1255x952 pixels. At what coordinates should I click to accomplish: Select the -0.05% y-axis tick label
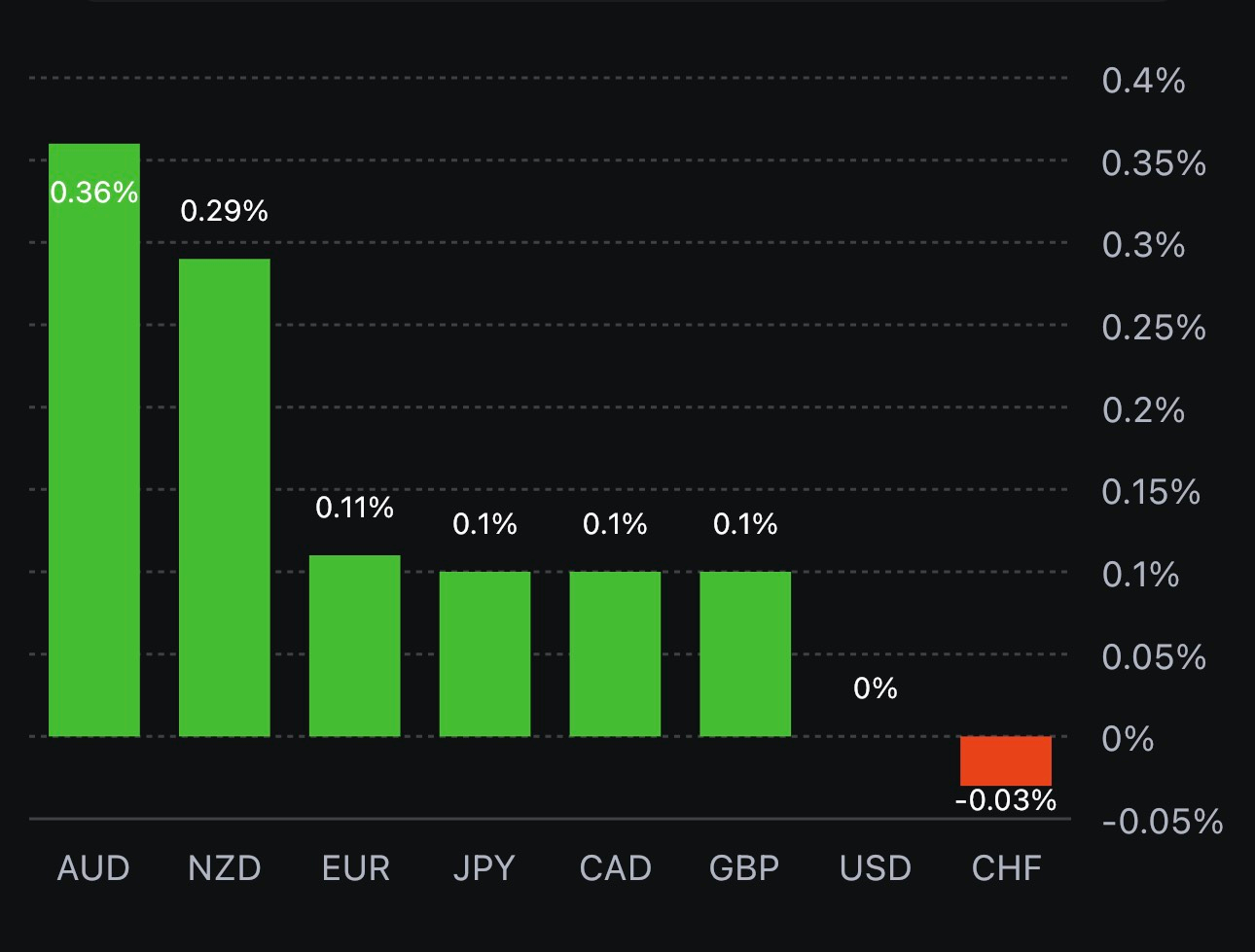(x=1162, y=822)
